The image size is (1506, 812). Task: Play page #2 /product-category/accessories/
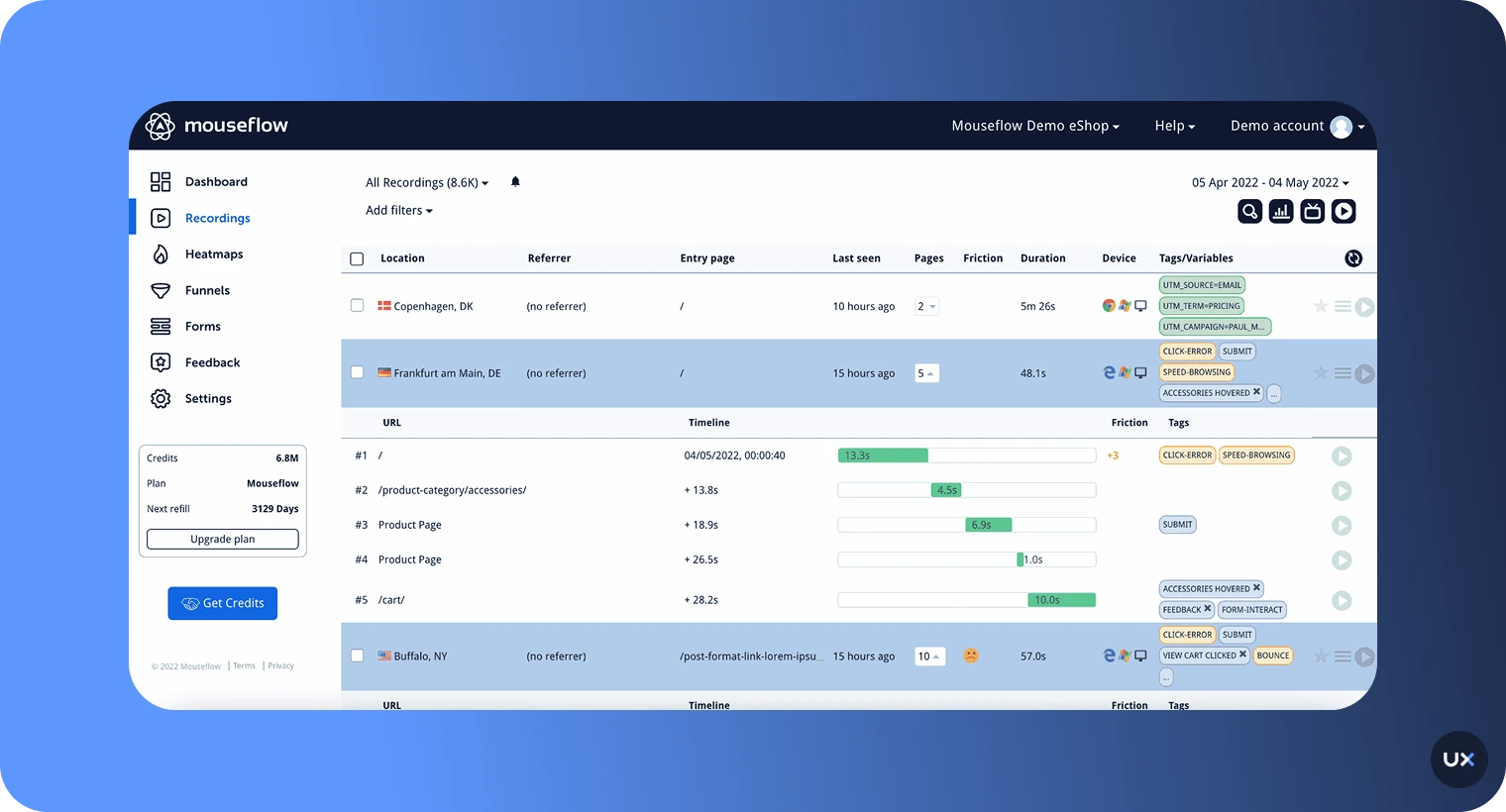pos(1342,491)
